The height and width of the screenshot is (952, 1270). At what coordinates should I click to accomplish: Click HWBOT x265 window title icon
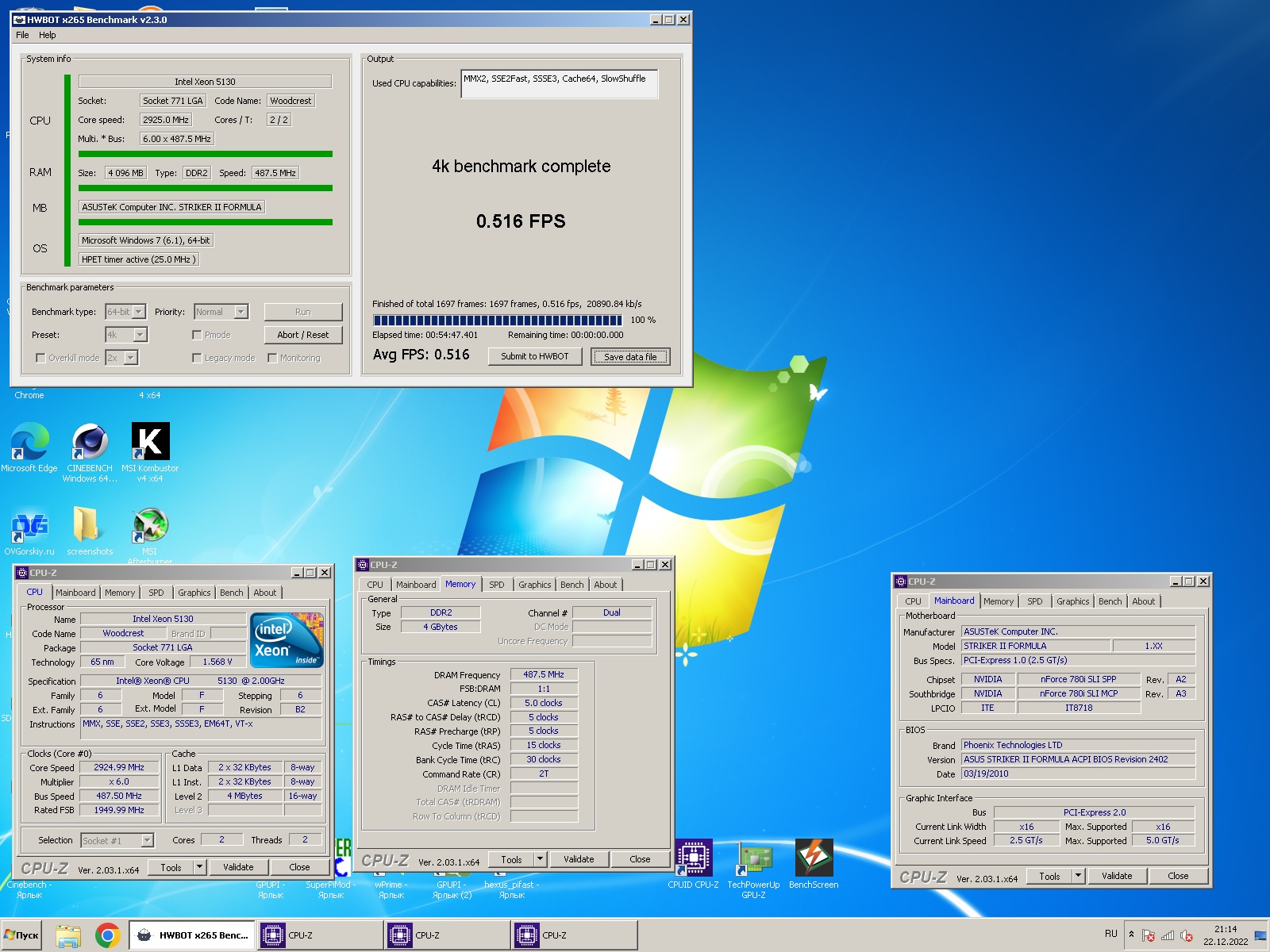pyautogui.click(x=20, y=20)
